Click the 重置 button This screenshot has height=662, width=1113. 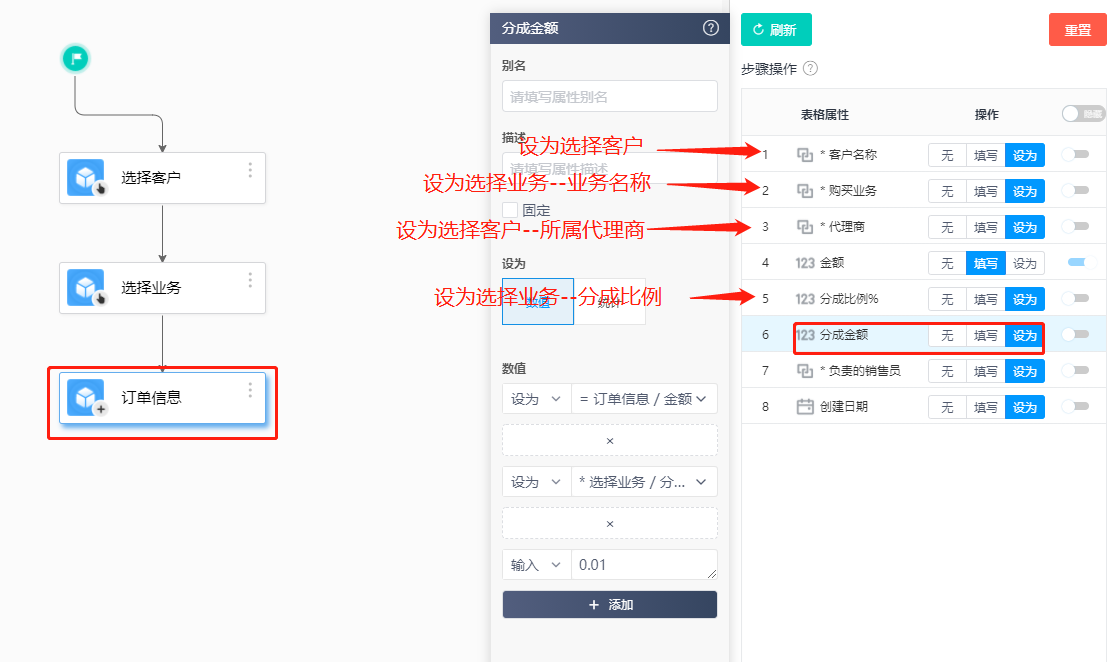pos(1077,29)
